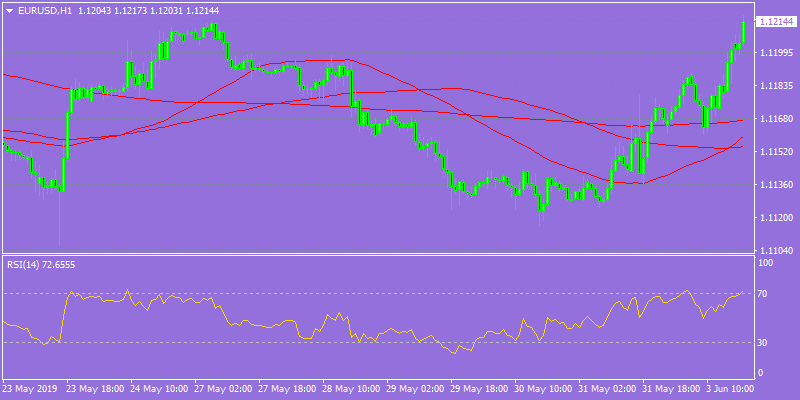Select time label 27 May 02:00

tap(223, 389)
